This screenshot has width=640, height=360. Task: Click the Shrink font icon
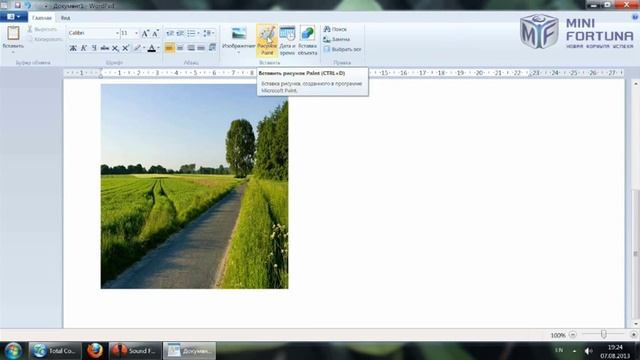point(155,33)
